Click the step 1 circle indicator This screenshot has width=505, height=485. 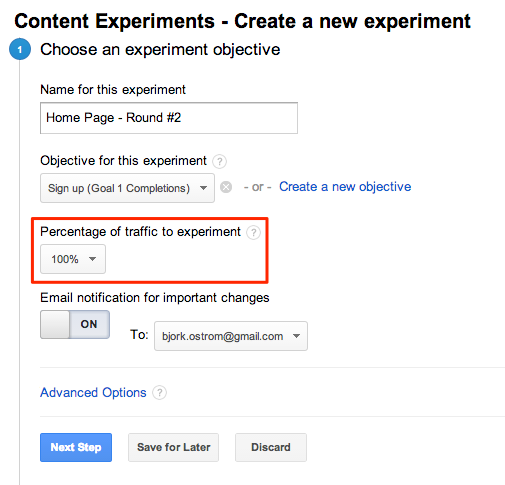(x=20, y=49)
